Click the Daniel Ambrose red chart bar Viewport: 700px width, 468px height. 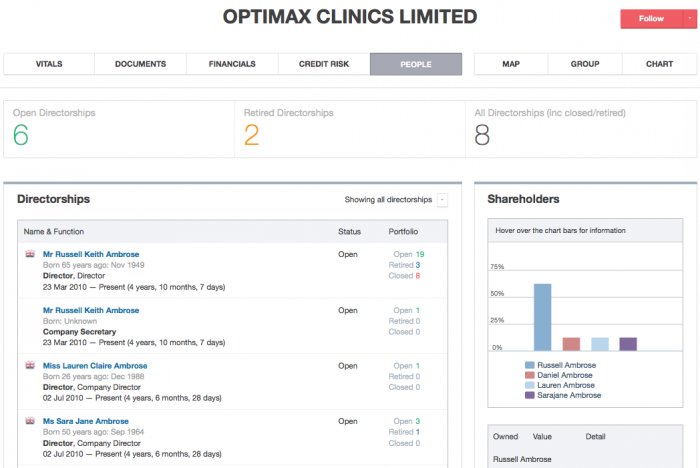point(571,344)
